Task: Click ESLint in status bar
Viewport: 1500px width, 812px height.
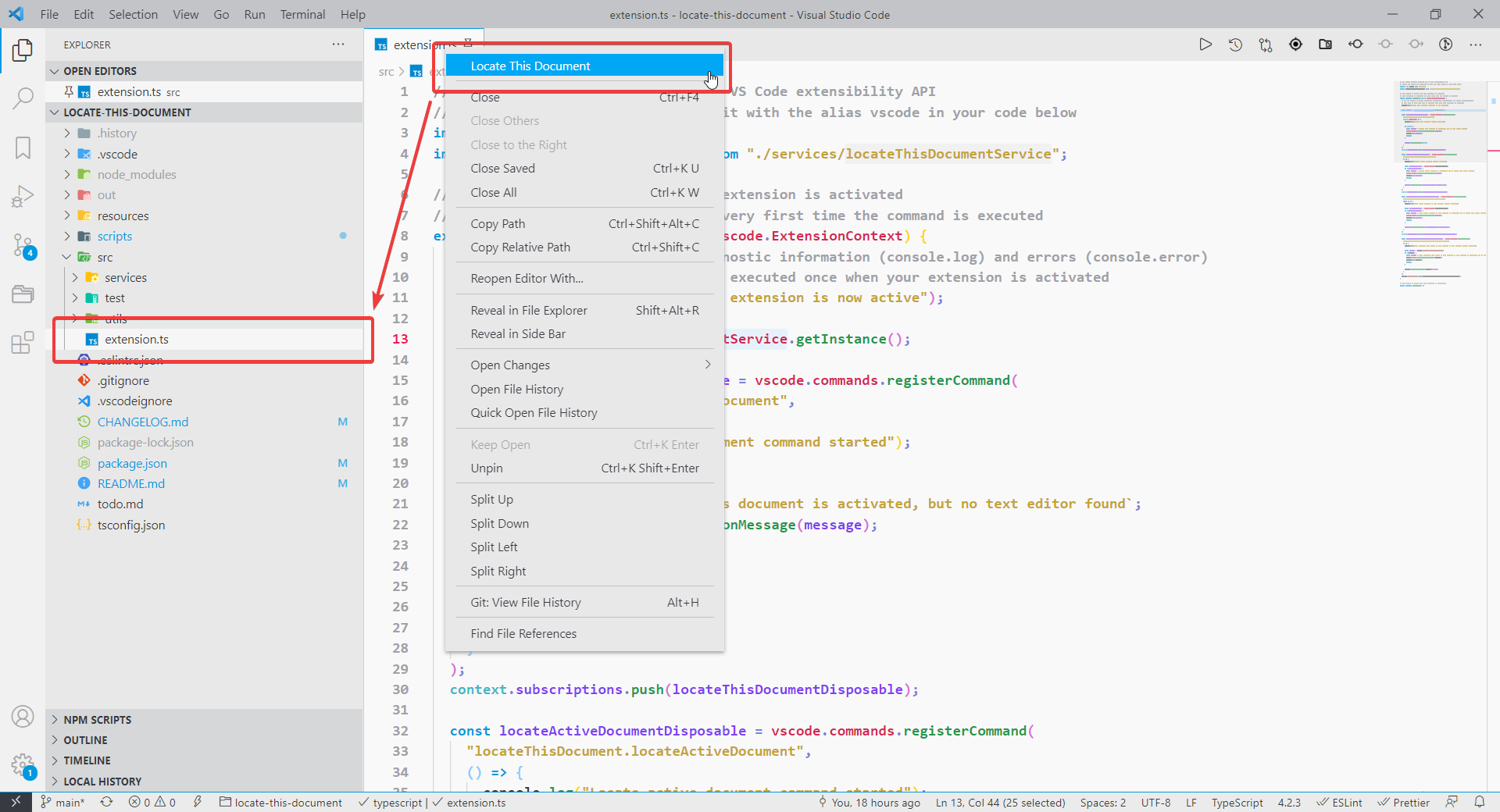Action: 1339,802
